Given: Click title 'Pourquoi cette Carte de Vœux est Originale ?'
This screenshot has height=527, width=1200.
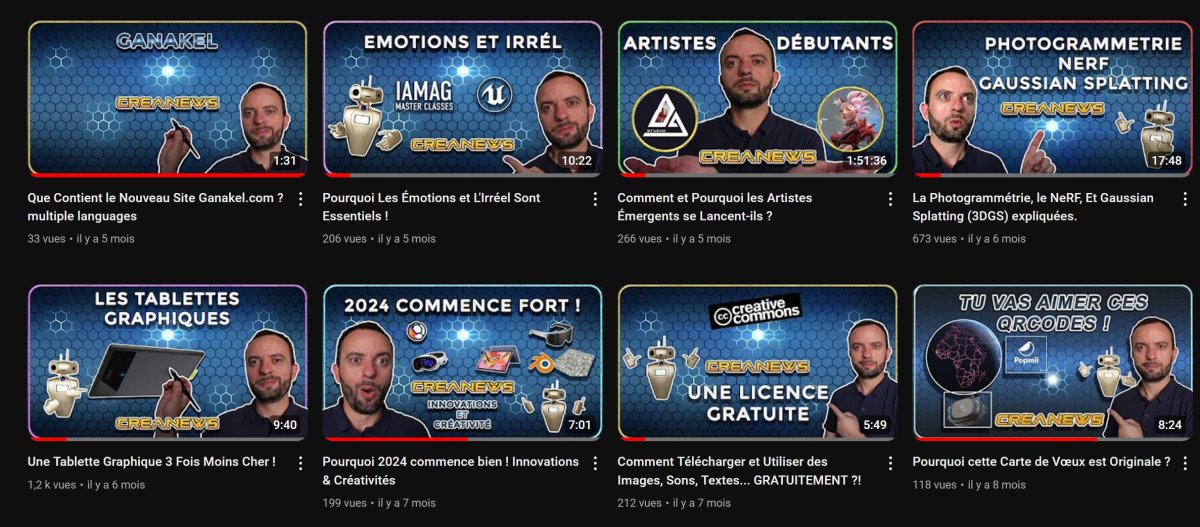Looking at the screenshot, I should [x=1041, y=462].
